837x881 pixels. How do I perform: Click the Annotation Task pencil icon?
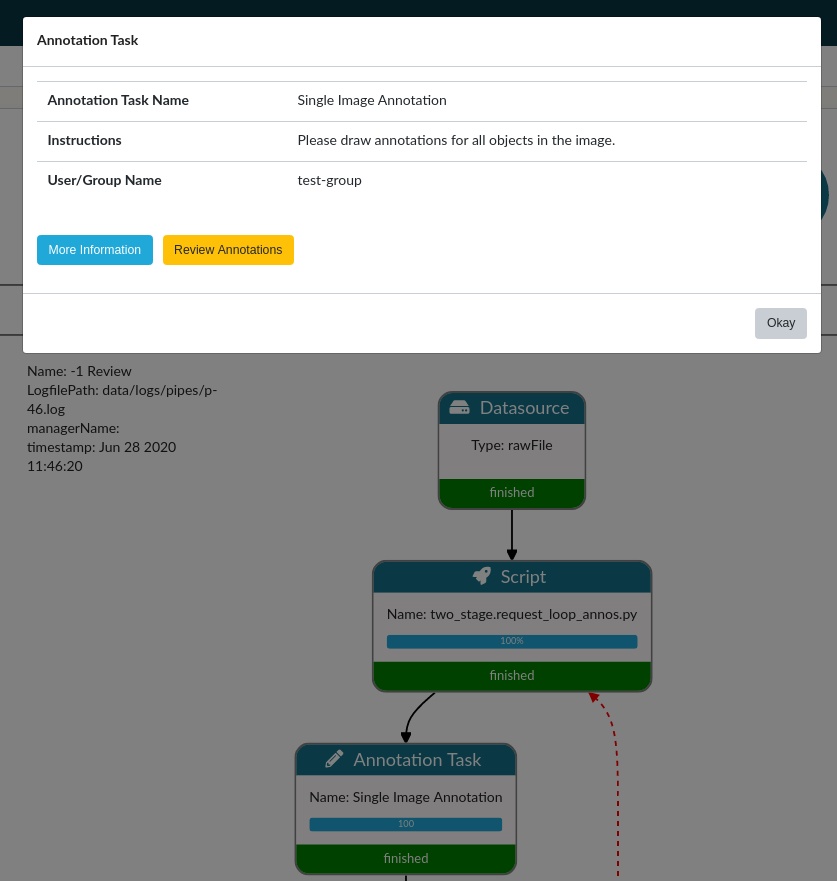click(335, 760)
